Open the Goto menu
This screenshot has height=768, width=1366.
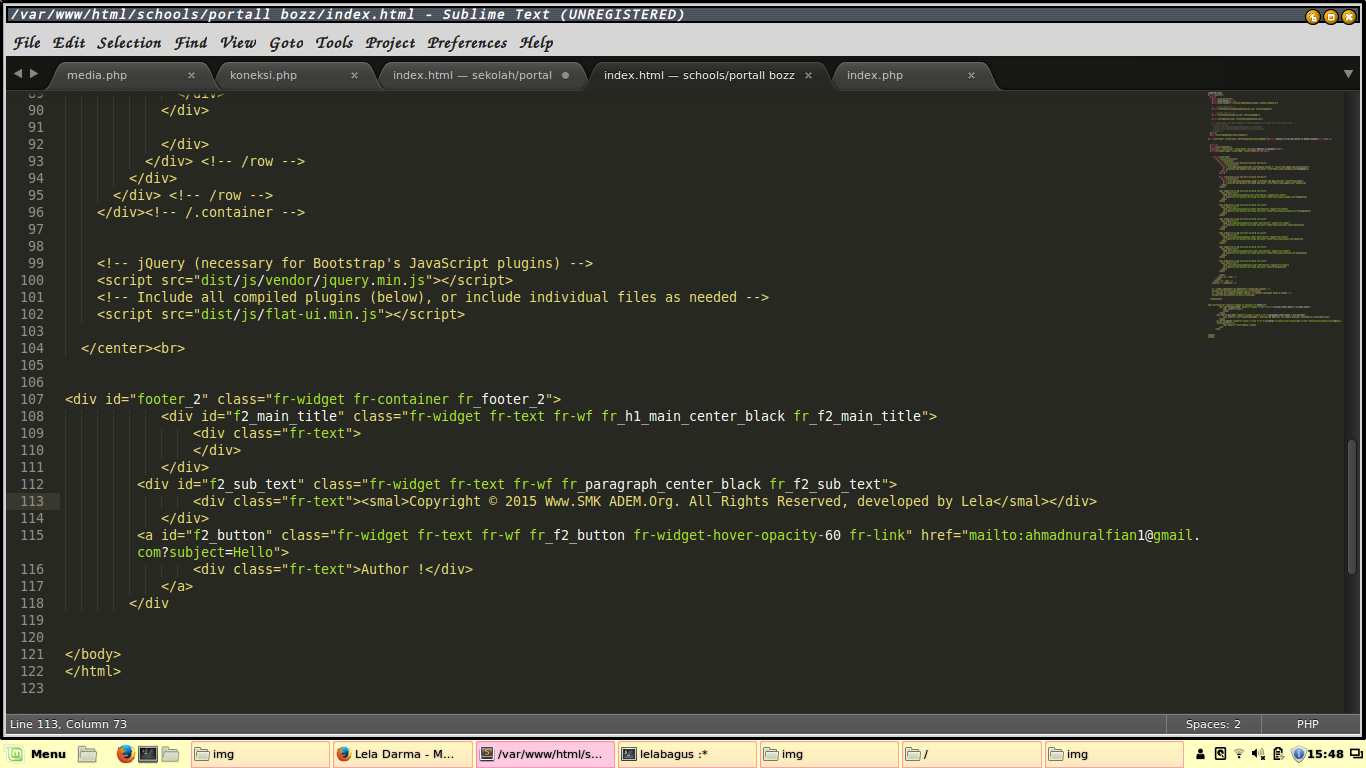point(286,43)
